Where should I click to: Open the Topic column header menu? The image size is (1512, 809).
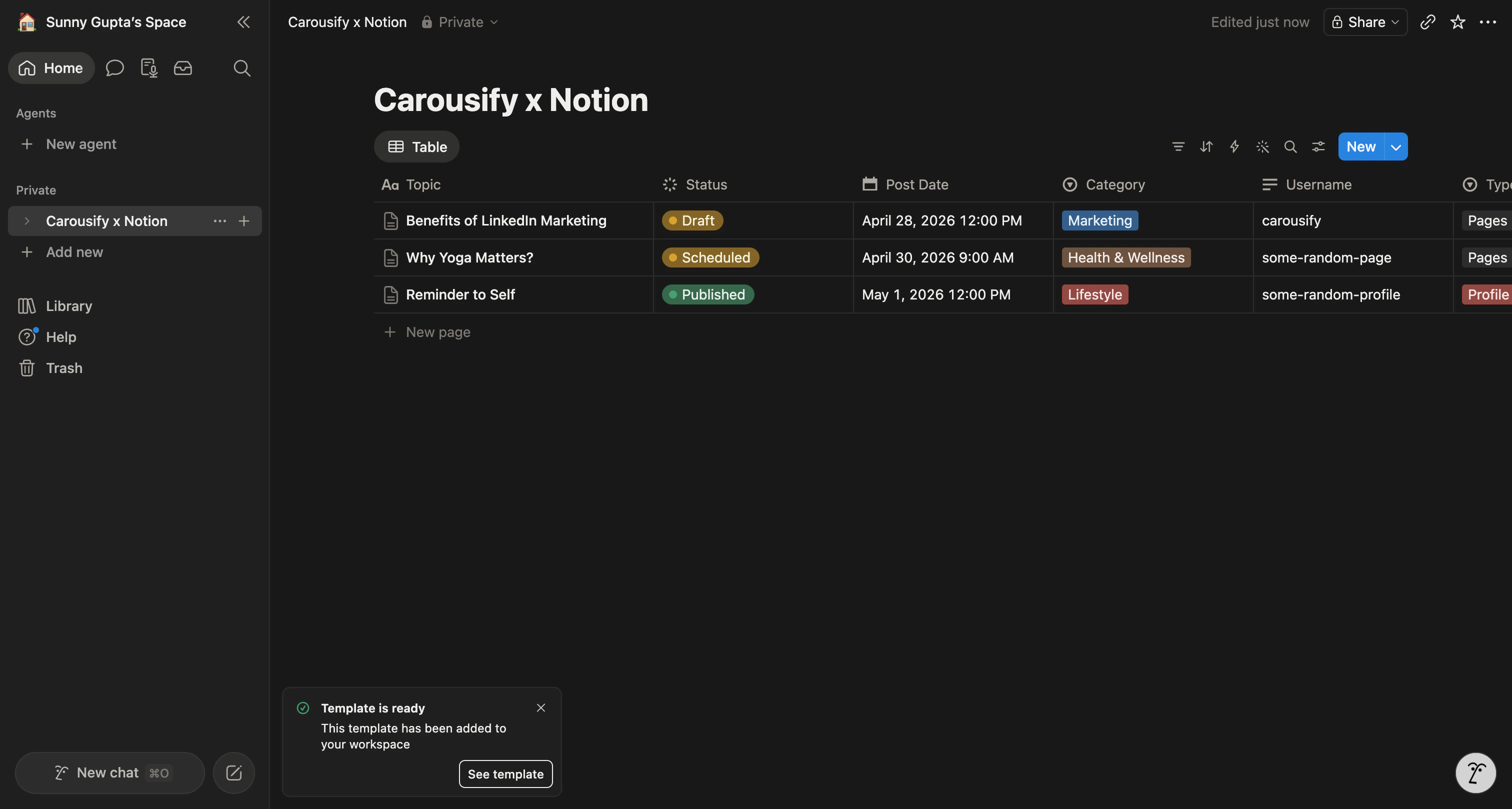click(x=513, y=185)
